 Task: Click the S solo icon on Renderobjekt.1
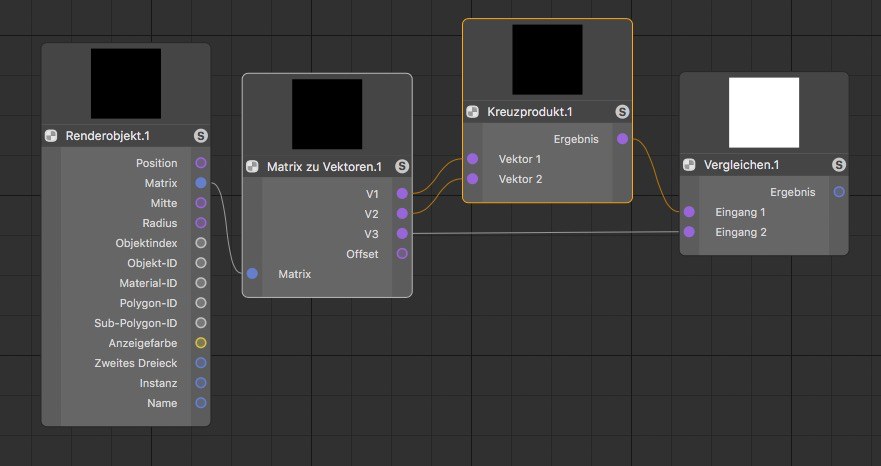tap(201, 135)
